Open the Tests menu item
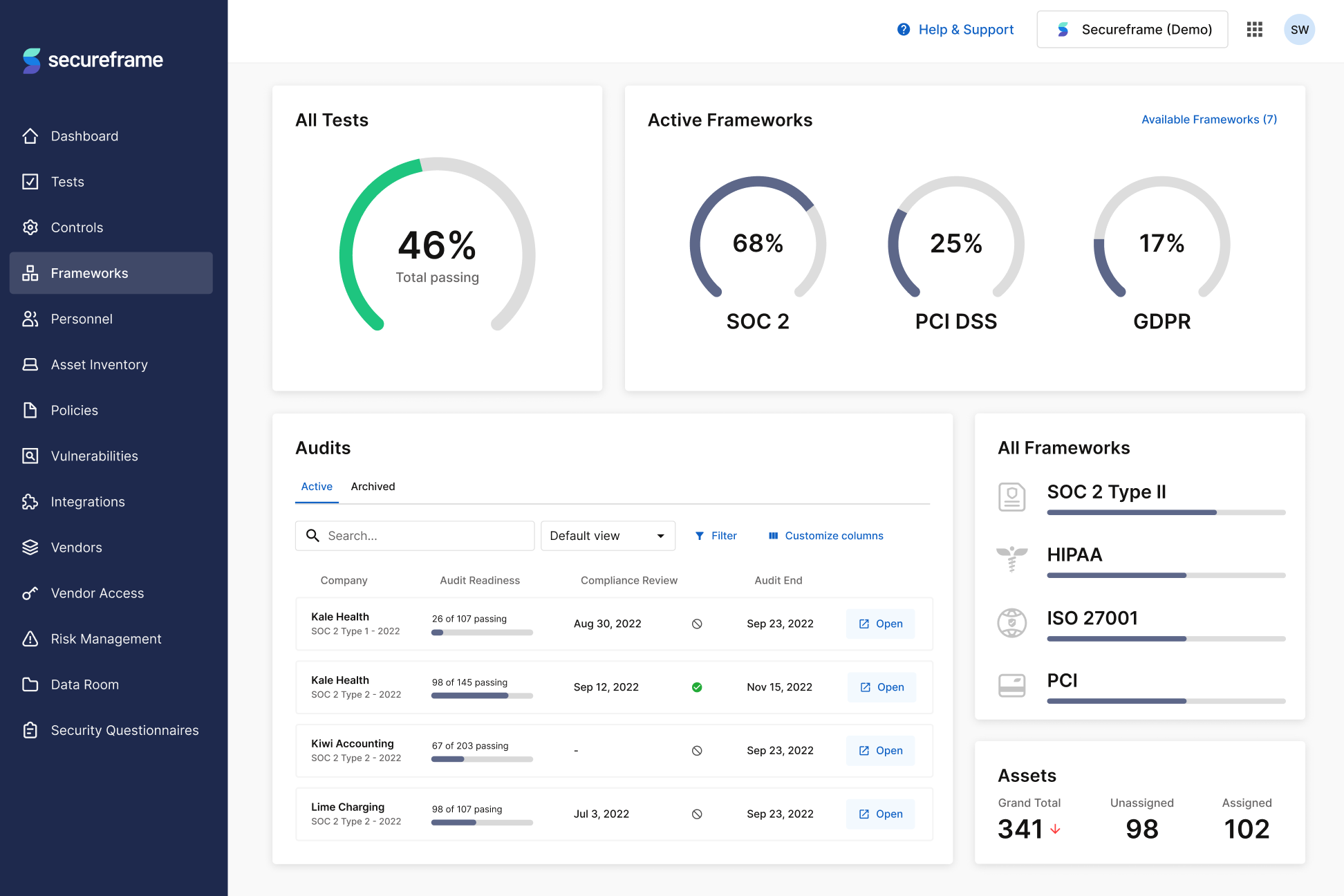Screen dimensions: 1344x896 (111, 182)
